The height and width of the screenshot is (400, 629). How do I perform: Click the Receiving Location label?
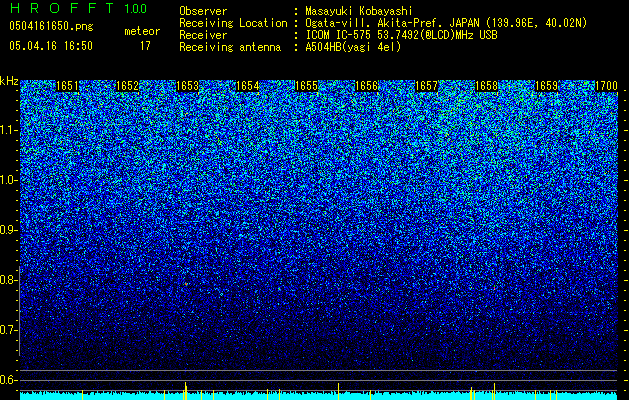click(x=233, y=23)
